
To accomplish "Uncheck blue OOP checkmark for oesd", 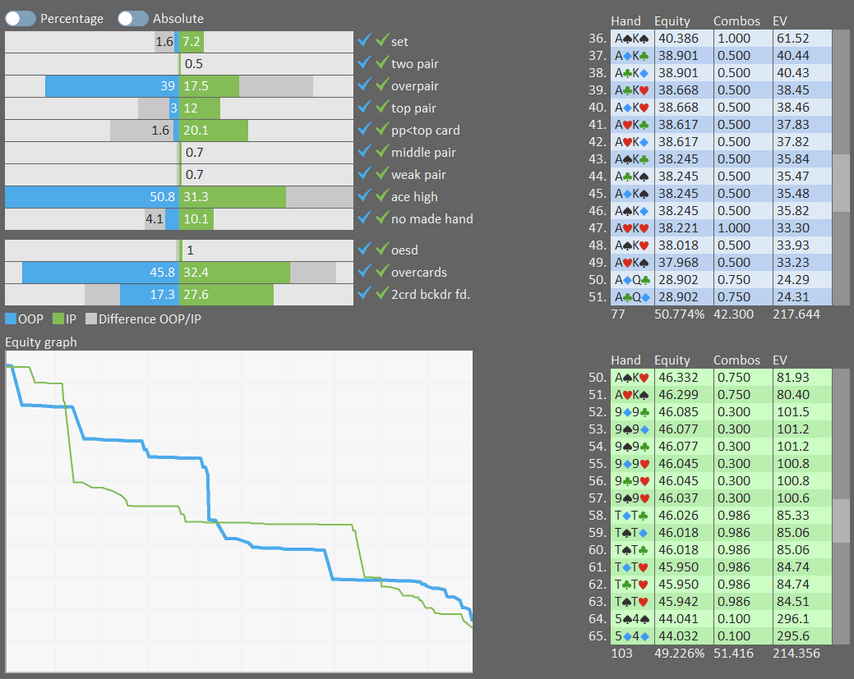I will (x=364, y=249).
